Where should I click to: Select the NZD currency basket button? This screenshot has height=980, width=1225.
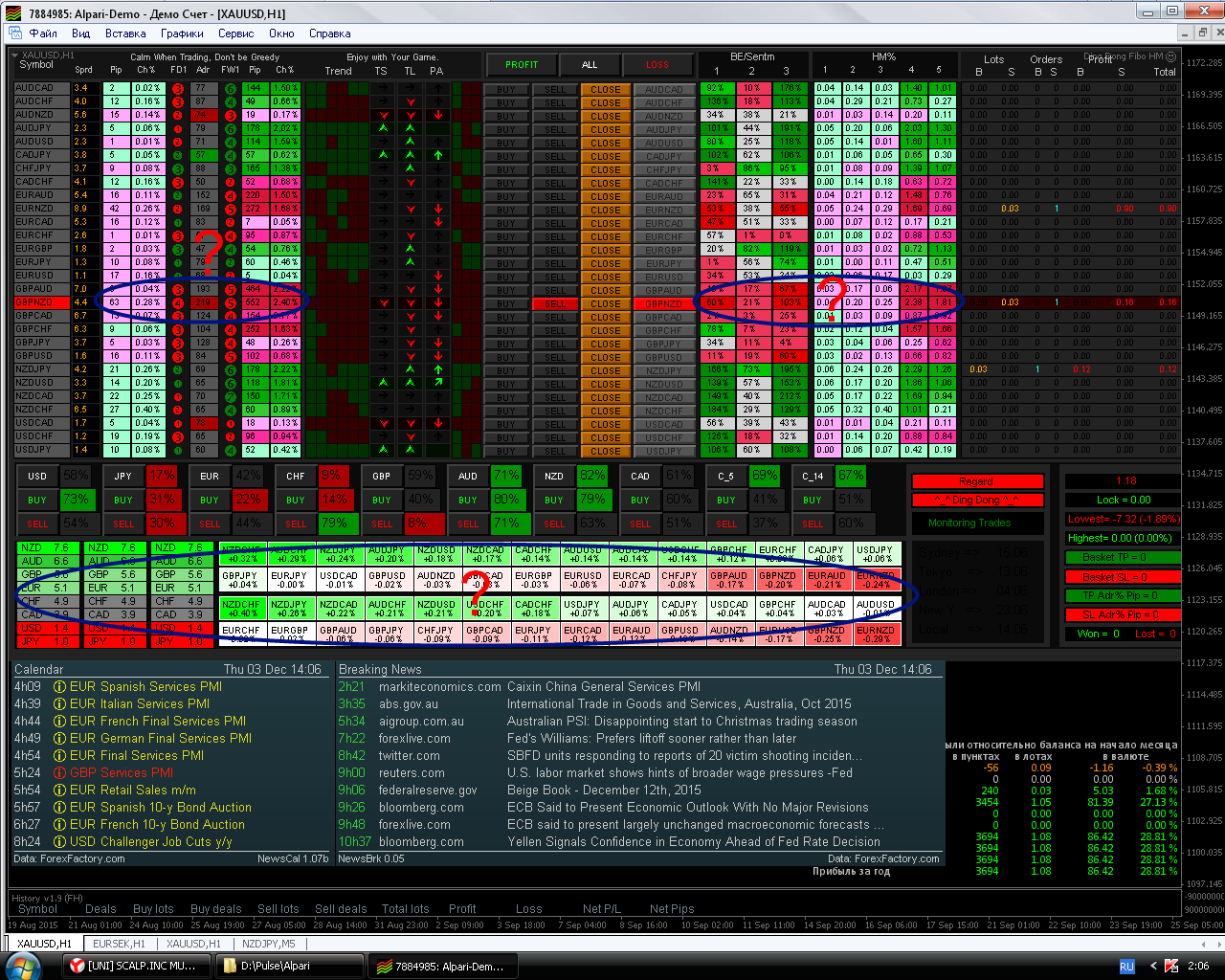click(554, 476)
